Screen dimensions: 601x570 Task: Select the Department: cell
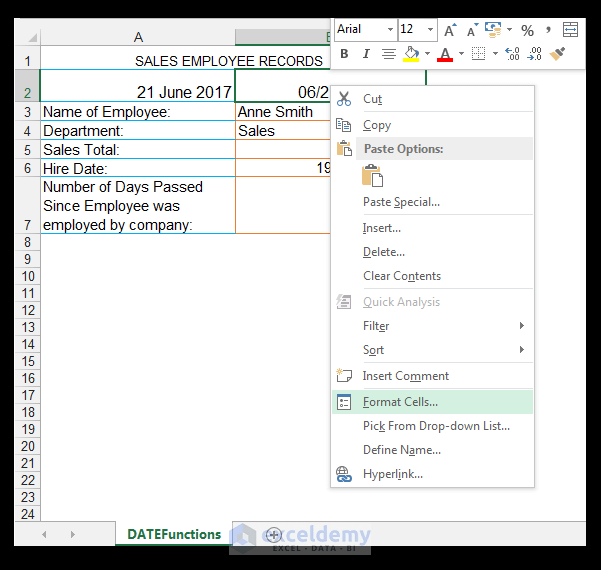pos(138,131)
